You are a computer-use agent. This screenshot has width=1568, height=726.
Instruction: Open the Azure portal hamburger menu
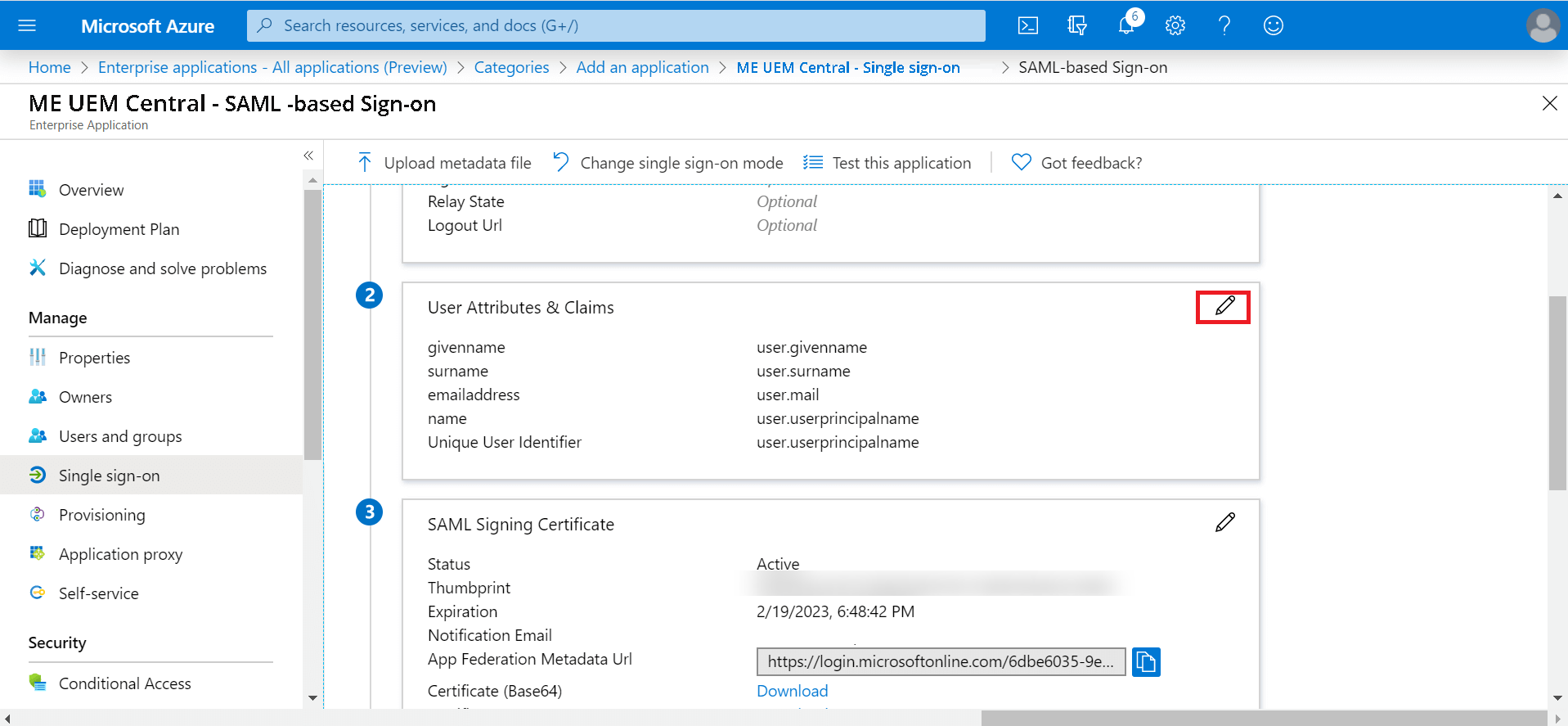click(x=27, y=25)
